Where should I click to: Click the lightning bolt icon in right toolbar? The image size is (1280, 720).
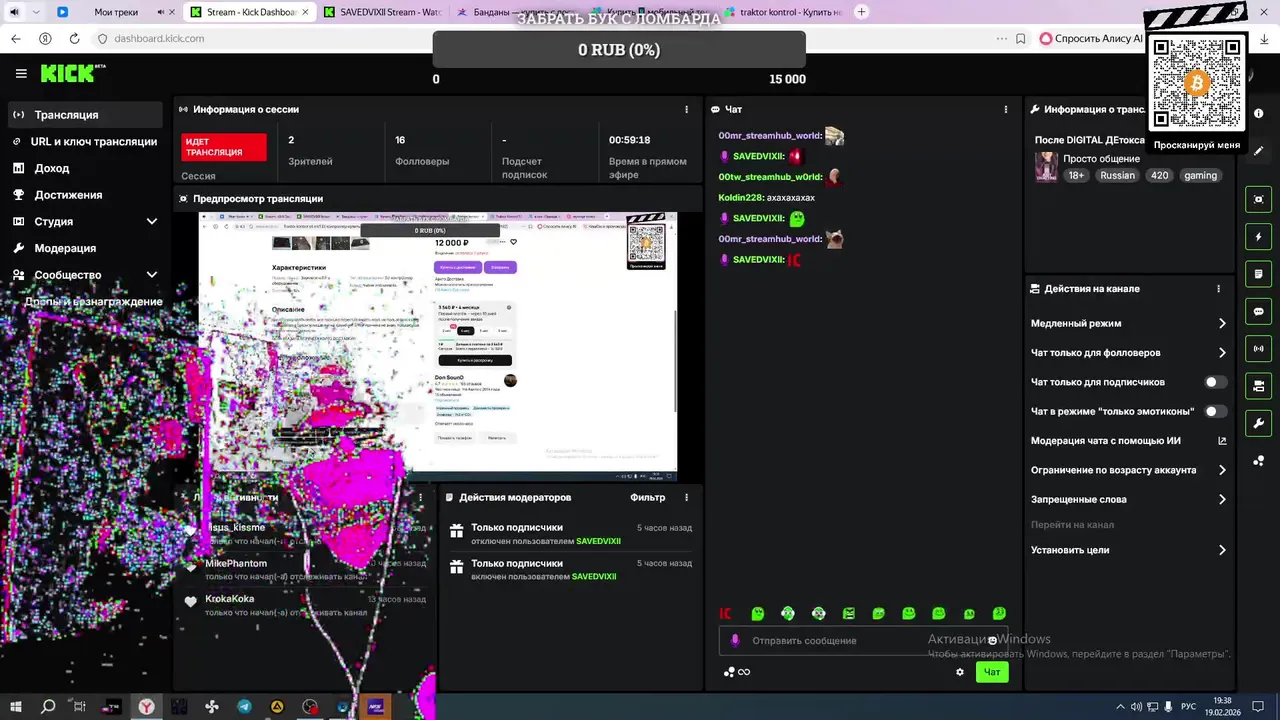(1258, 237)
